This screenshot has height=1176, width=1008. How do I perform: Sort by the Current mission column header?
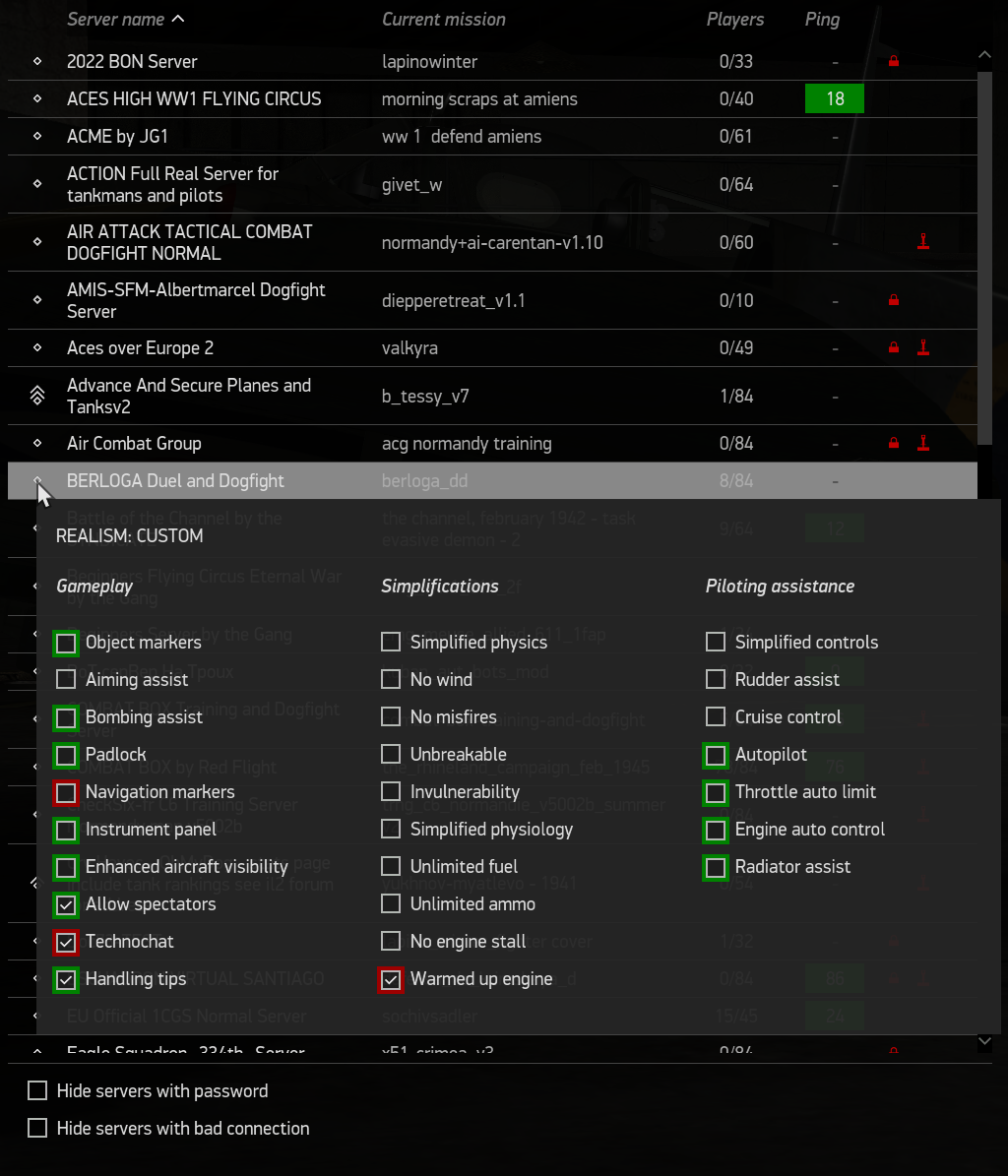(x=443, y=19)
